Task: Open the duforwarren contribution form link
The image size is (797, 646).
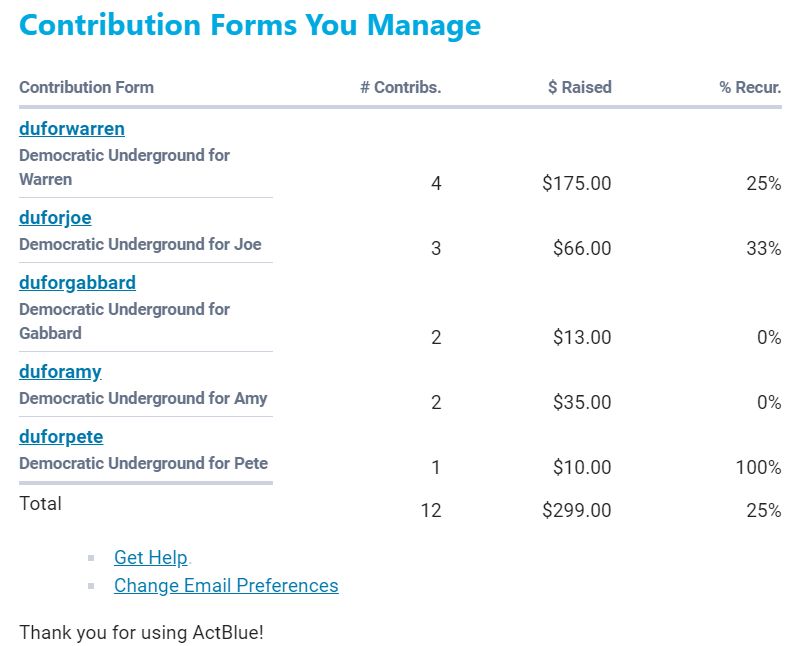Action: point(72,129)
